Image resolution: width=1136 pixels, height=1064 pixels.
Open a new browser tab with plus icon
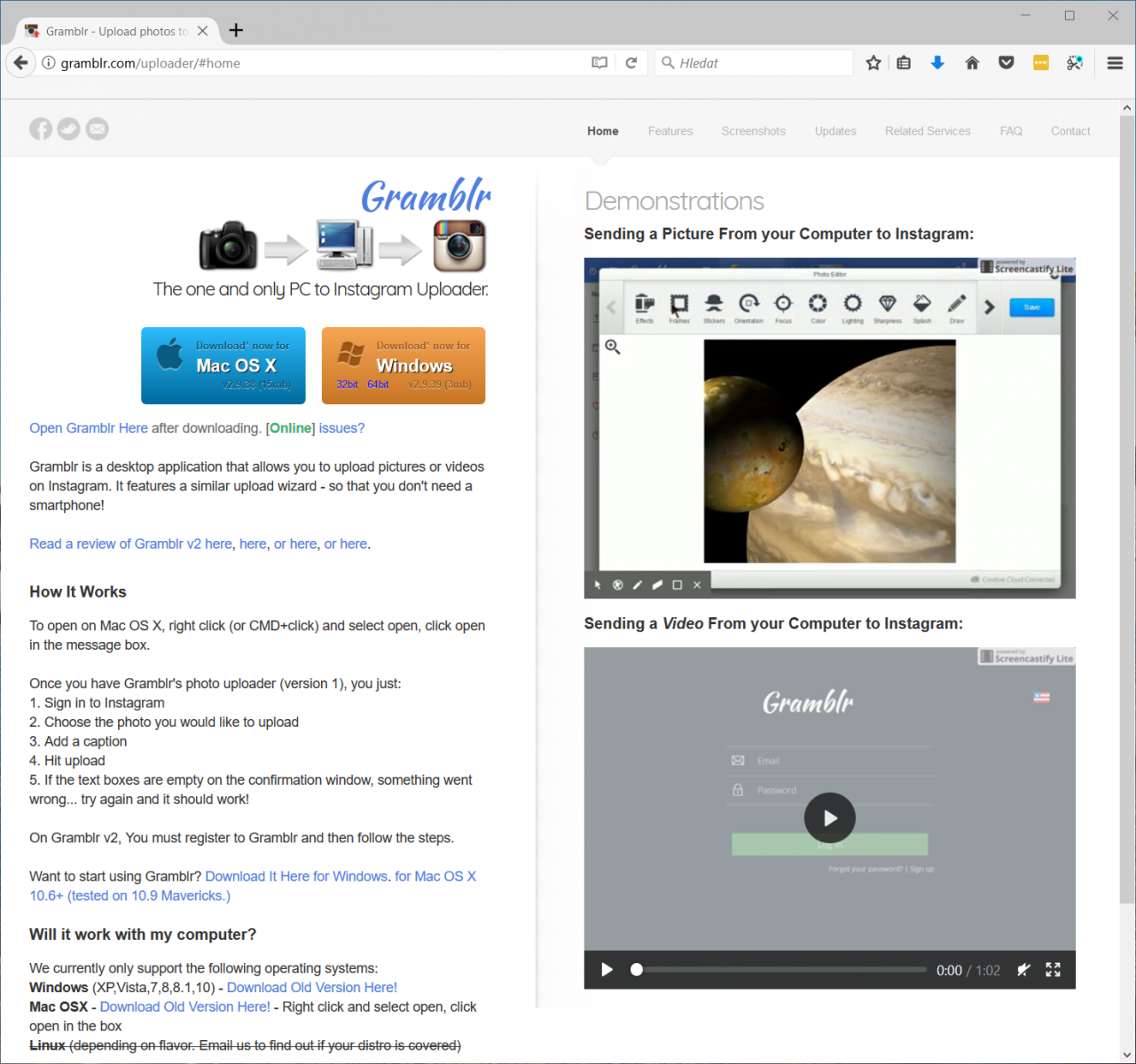[x=236, y=30]
